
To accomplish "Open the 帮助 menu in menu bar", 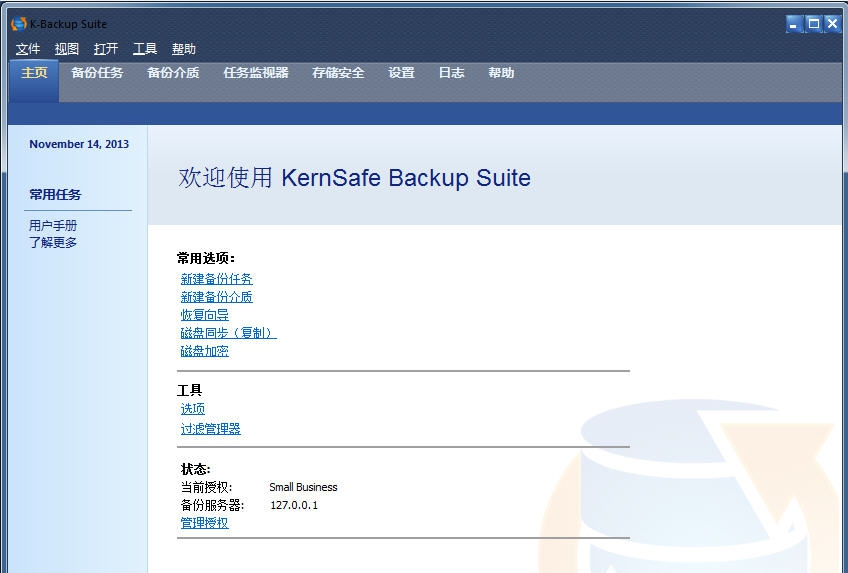I will [x=184, y=49].
